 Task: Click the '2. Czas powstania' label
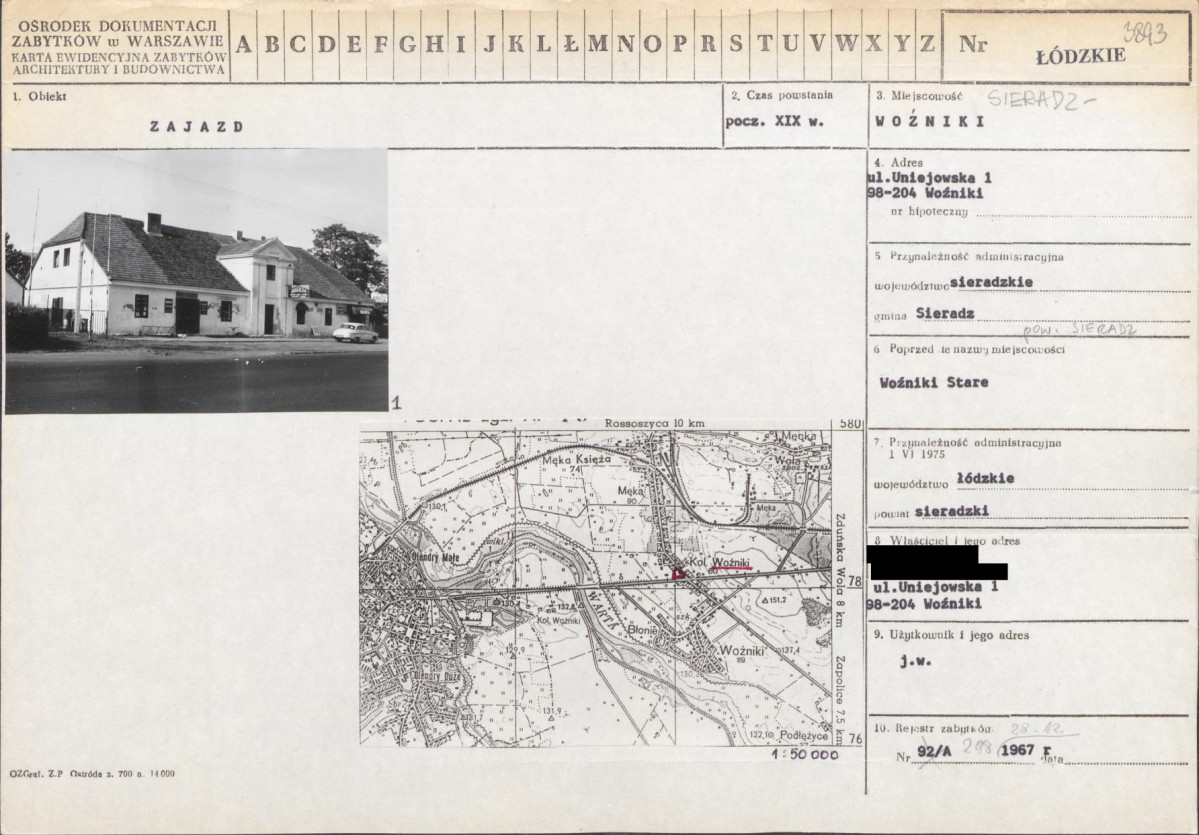click(x=781, y=96)
